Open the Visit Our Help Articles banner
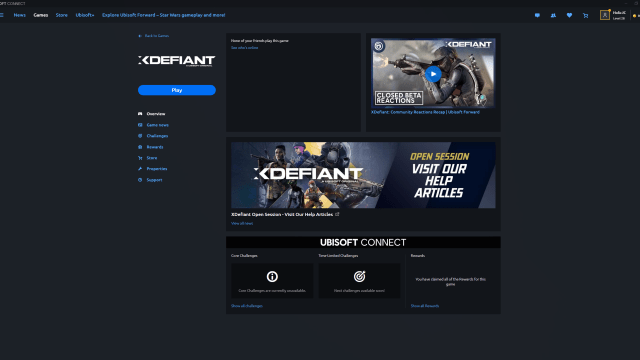 (363, 175)
